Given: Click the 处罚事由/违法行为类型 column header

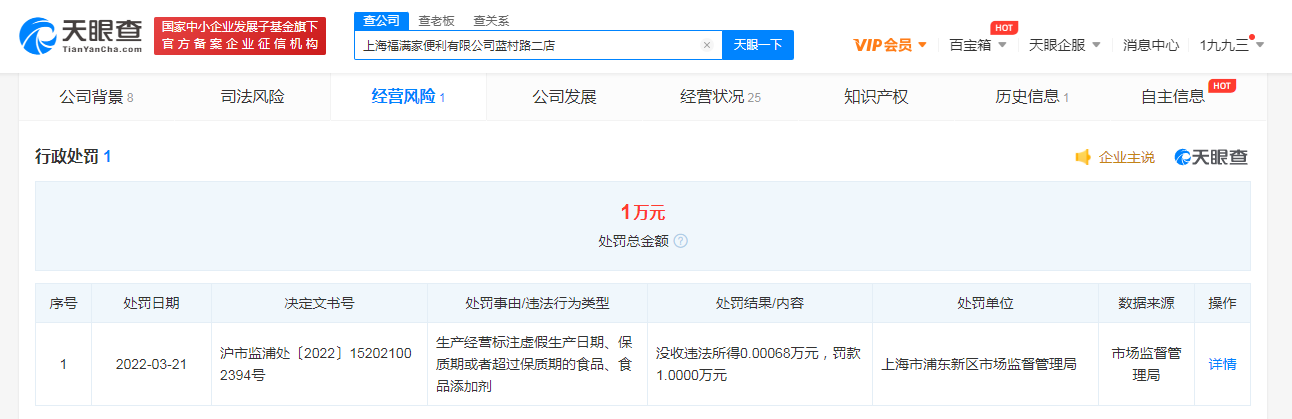Looking at the screenshot, I should click(x=537, y=303).
